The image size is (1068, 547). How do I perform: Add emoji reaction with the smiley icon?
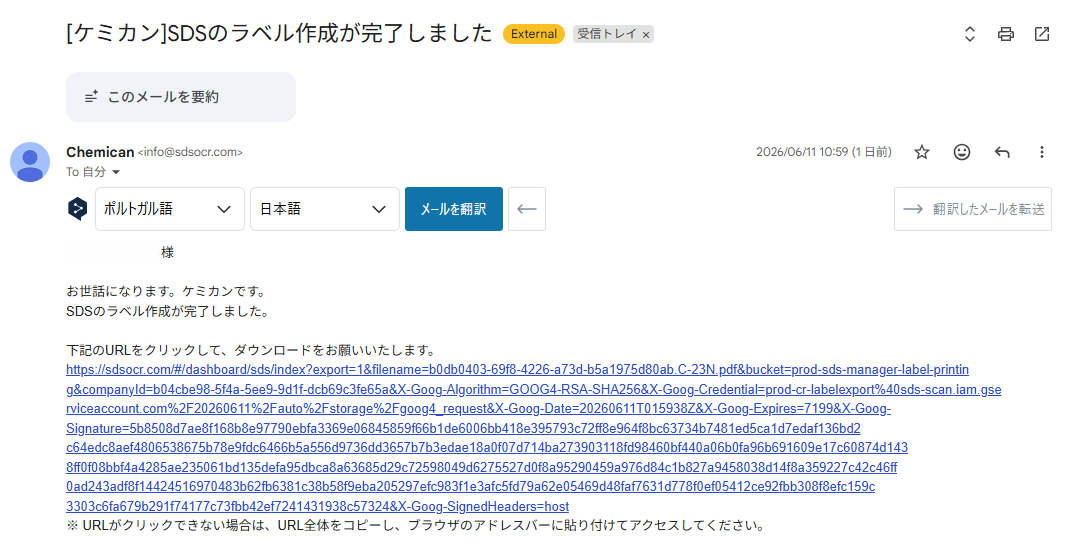pyautogui.click(x=962, y=152)
